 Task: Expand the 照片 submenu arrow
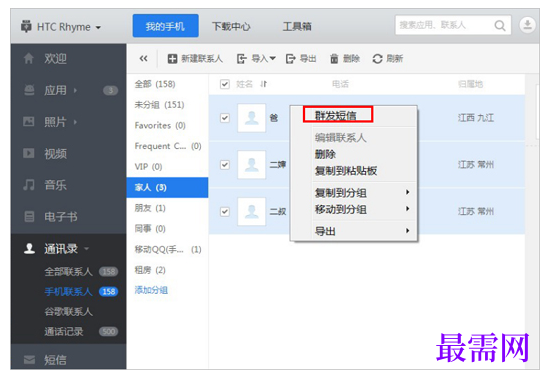(75, 122)
